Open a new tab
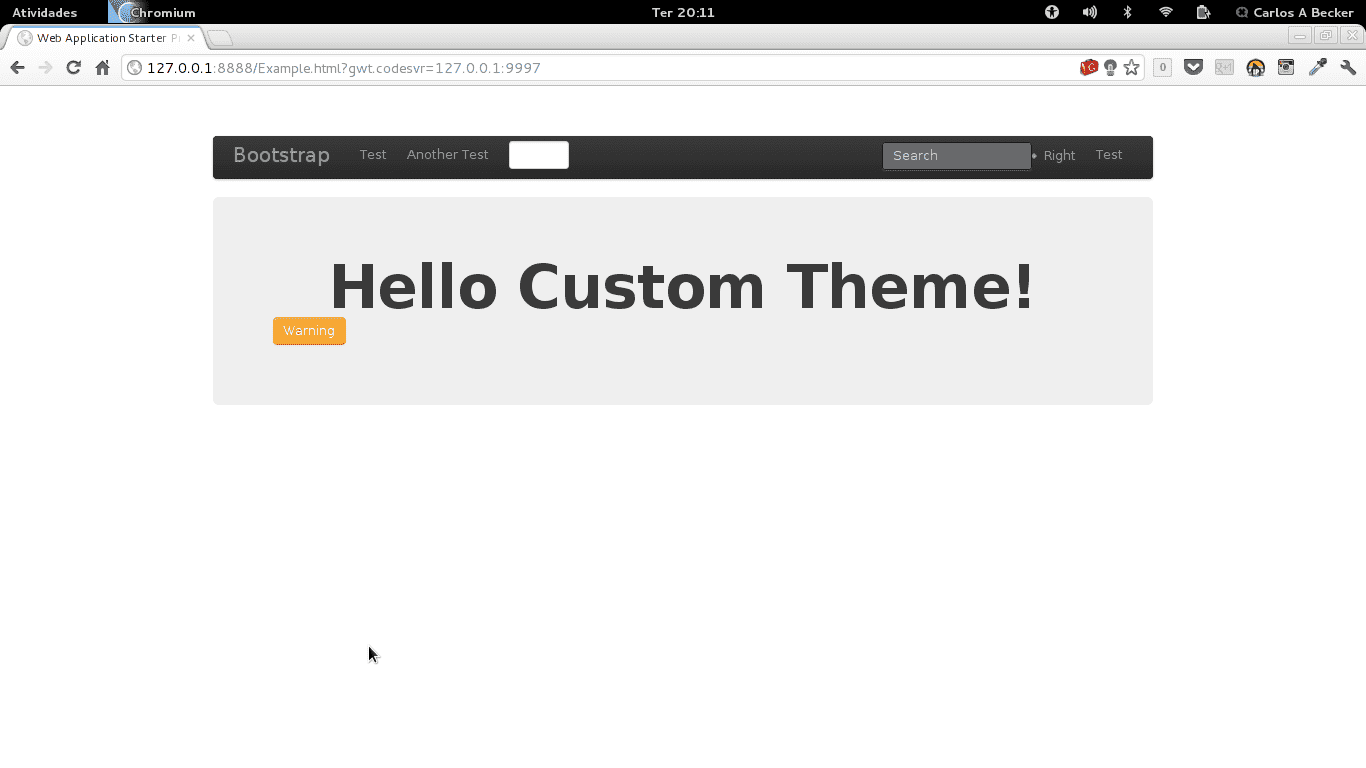This screenshot has width=1366, height=768. pos(220,38)
